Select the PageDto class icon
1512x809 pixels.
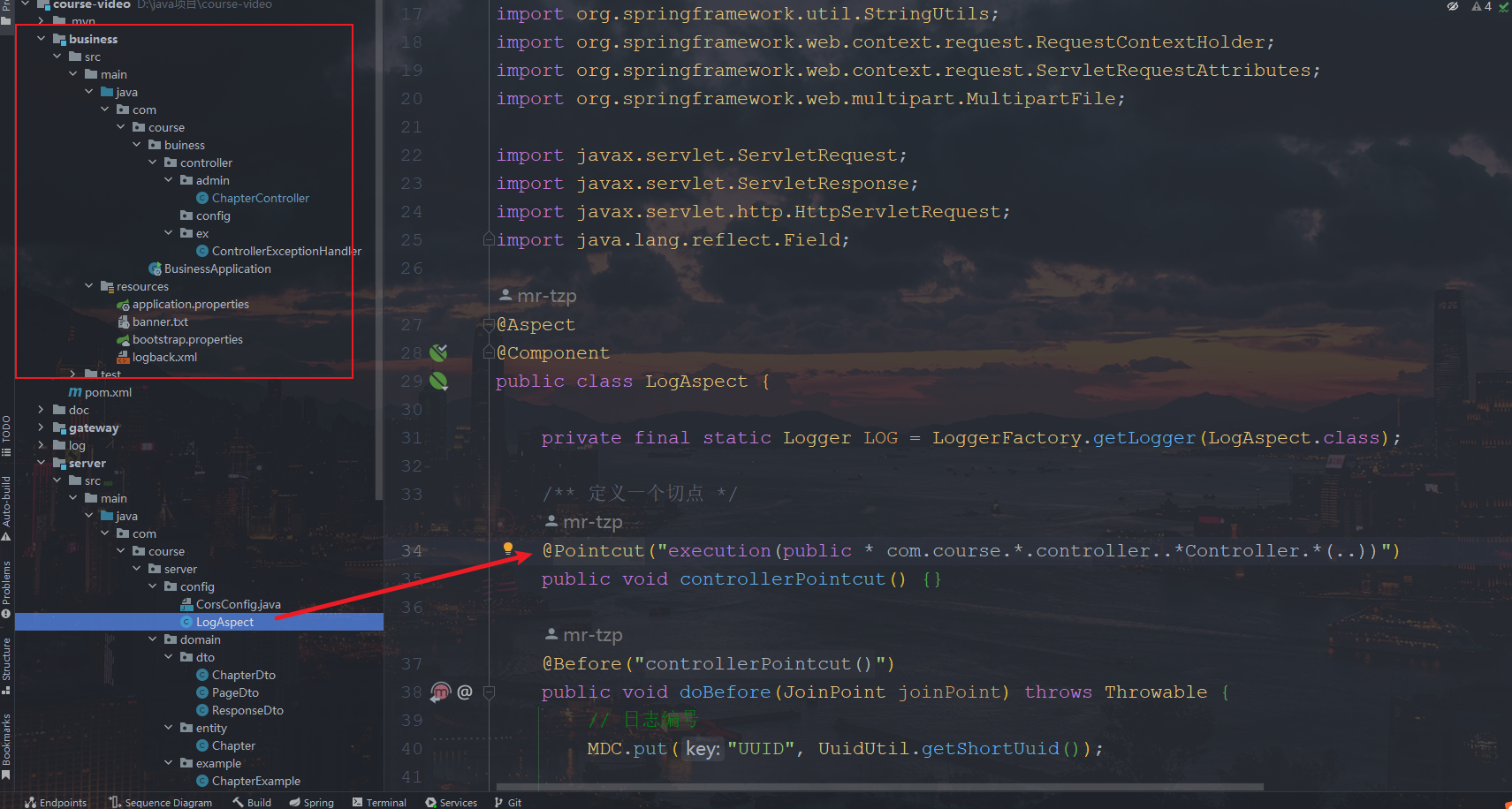click(x=202, y=692)
